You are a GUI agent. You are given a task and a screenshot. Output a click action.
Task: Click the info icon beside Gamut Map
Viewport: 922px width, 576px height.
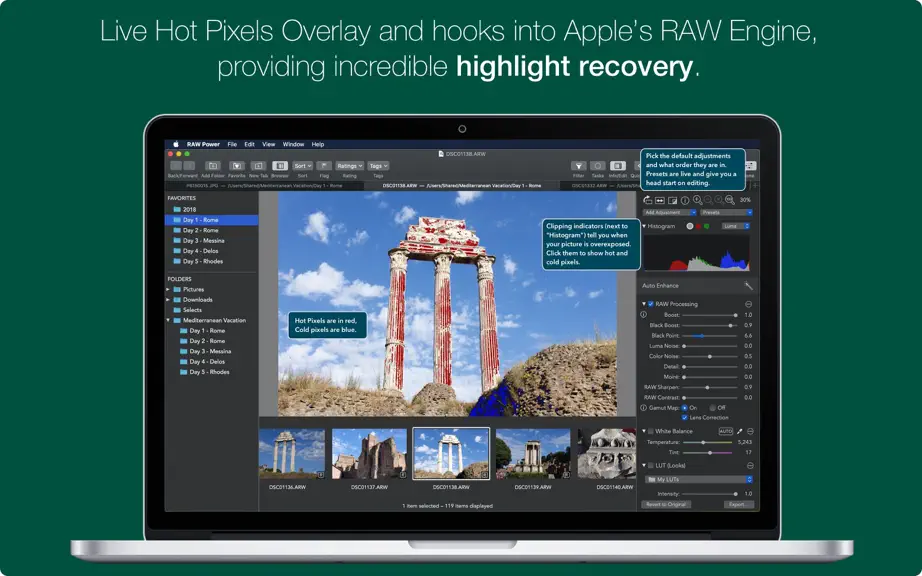coord(643,408)
